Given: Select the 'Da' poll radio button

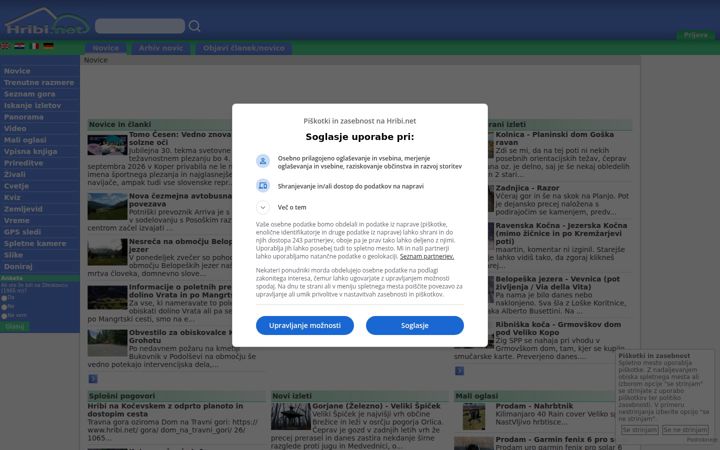Looking at the screenshot, I should point(4,298).
